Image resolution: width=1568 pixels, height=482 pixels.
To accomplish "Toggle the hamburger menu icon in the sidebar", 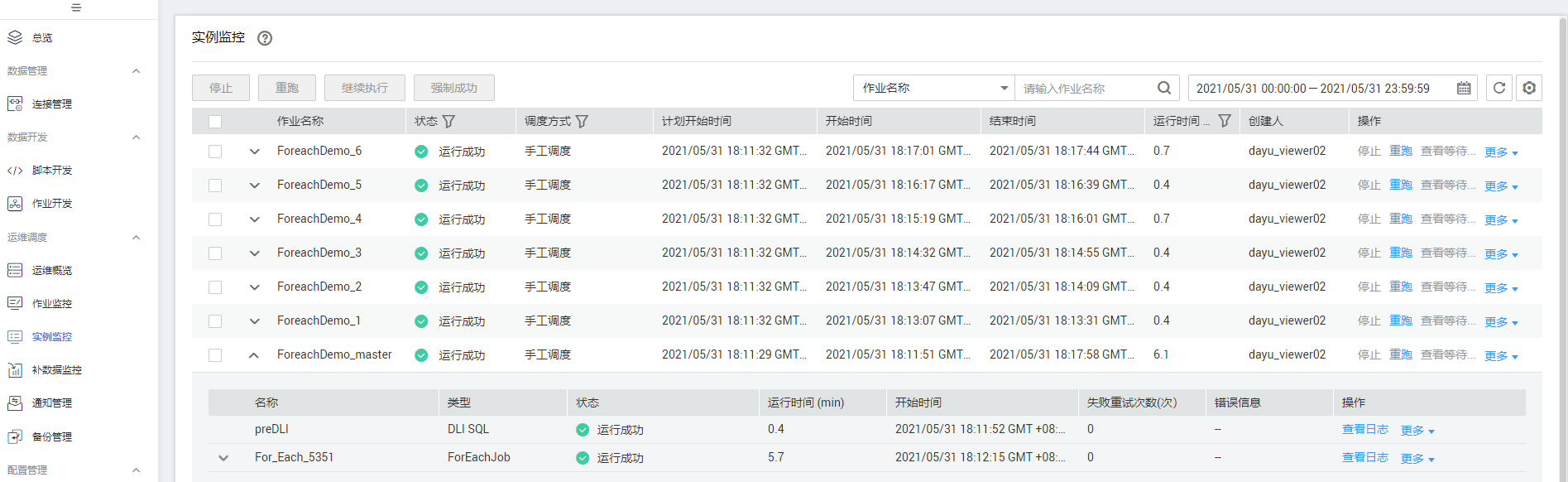I will click(76, 7).
